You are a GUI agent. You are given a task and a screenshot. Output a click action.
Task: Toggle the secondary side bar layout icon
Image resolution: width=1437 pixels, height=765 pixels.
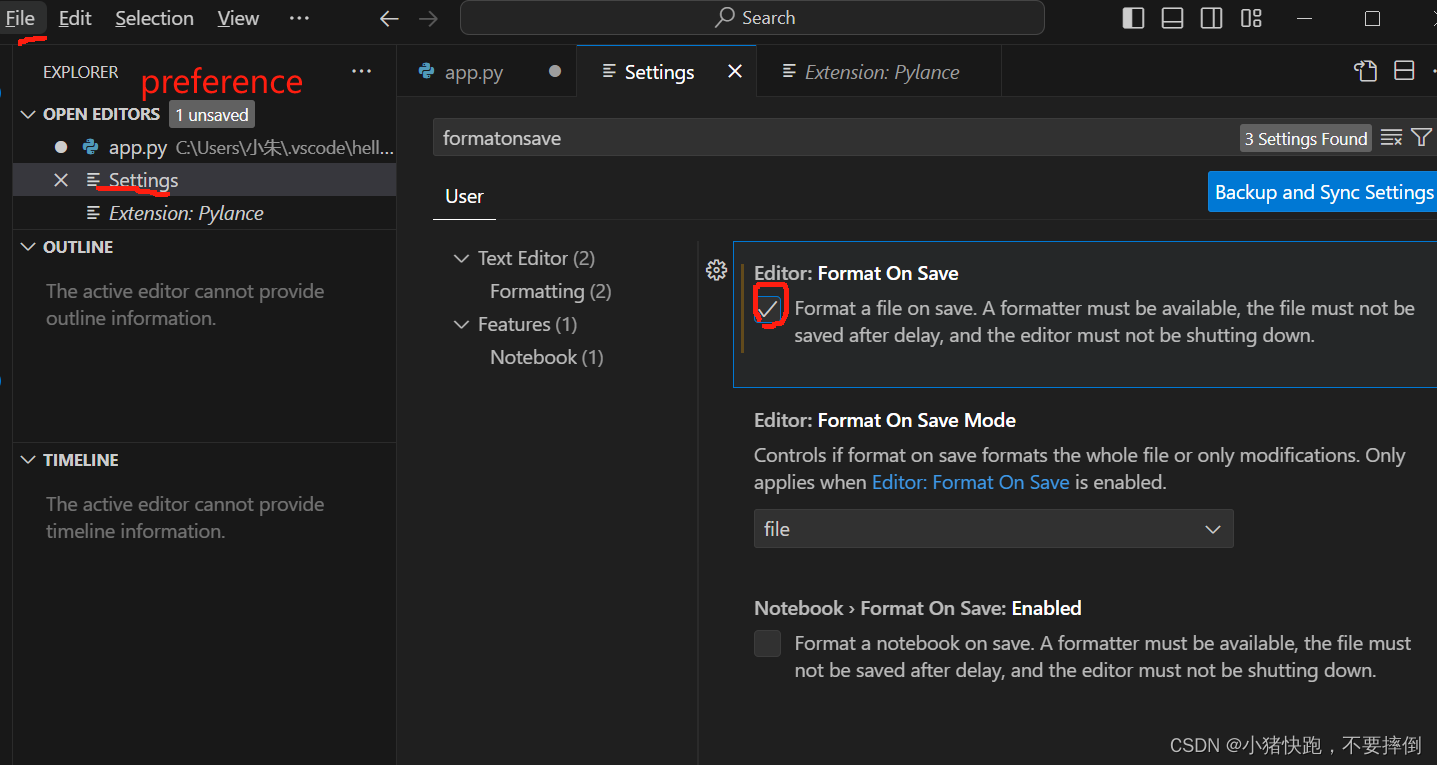[x=1211, y=19]
